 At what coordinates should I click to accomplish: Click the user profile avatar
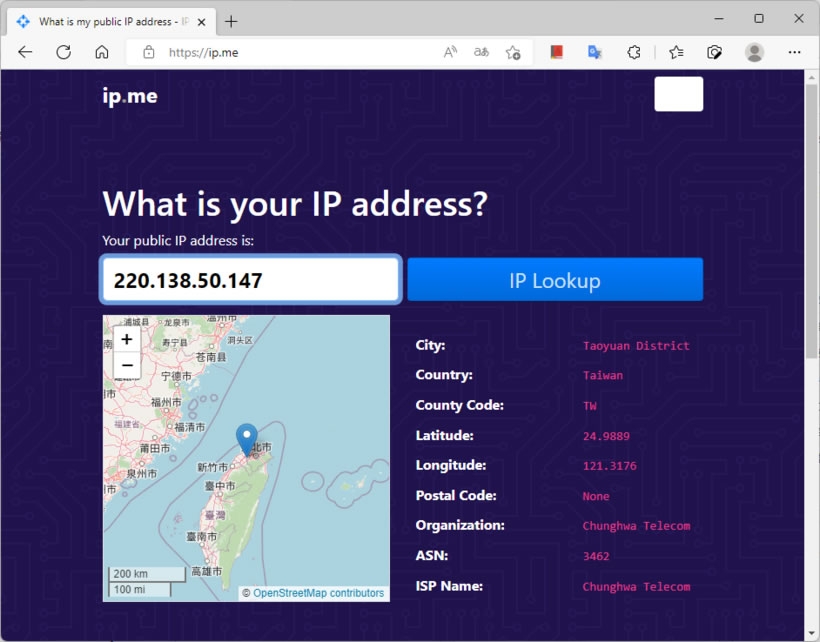pyautogui.click(x=754, y=53)
